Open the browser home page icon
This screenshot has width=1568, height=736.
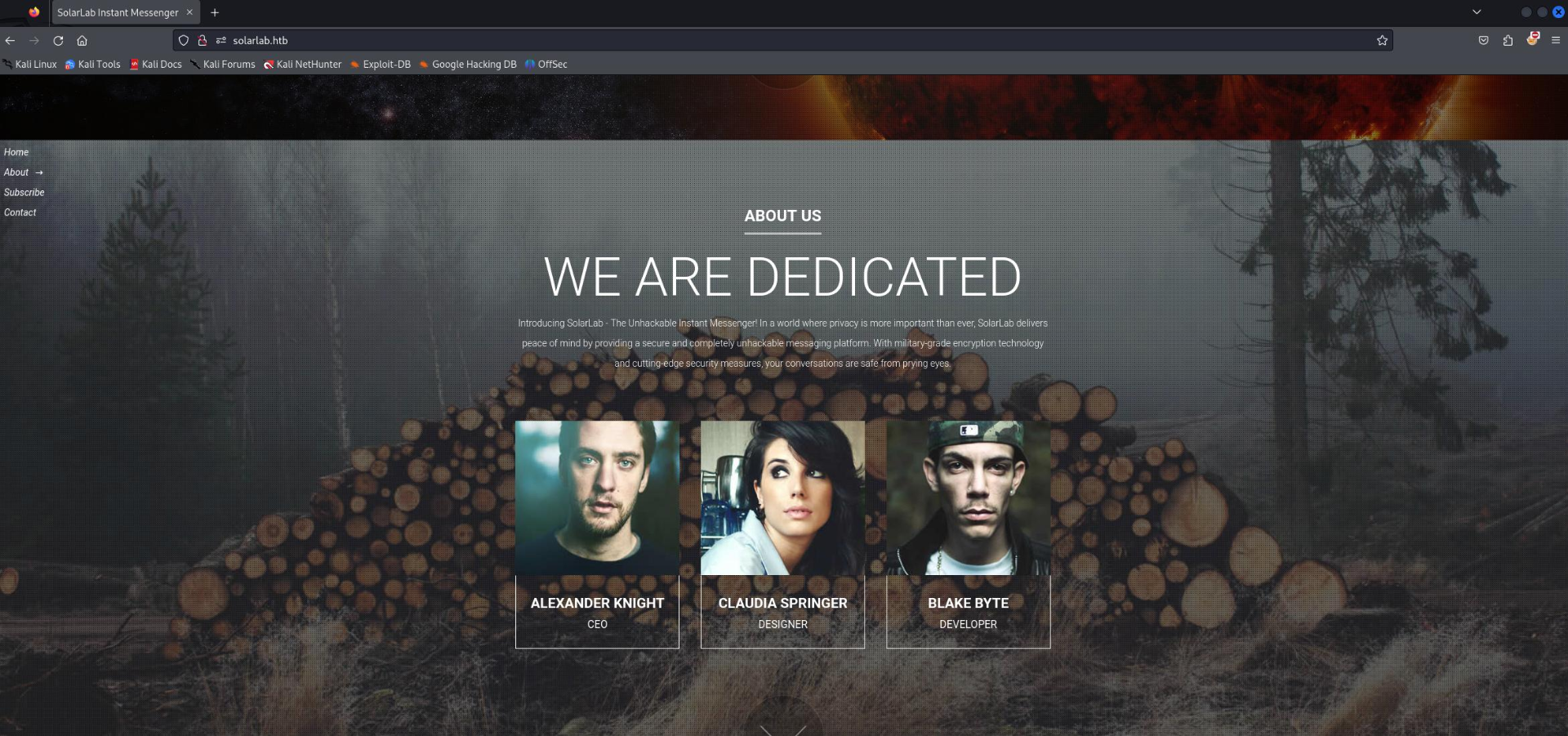82,40
